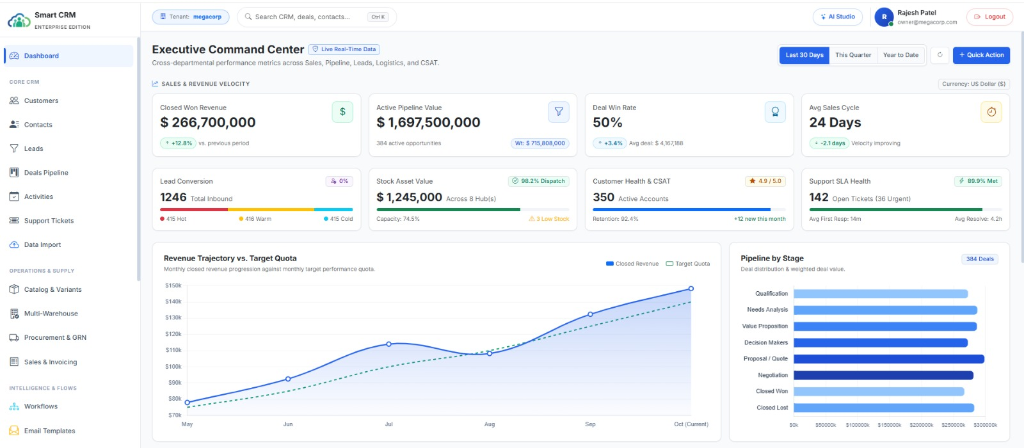Click the award icon on Deal Win Rate
Viewport: 1024px width, 448px height.
pyautogui.click(x=775, y=112)
